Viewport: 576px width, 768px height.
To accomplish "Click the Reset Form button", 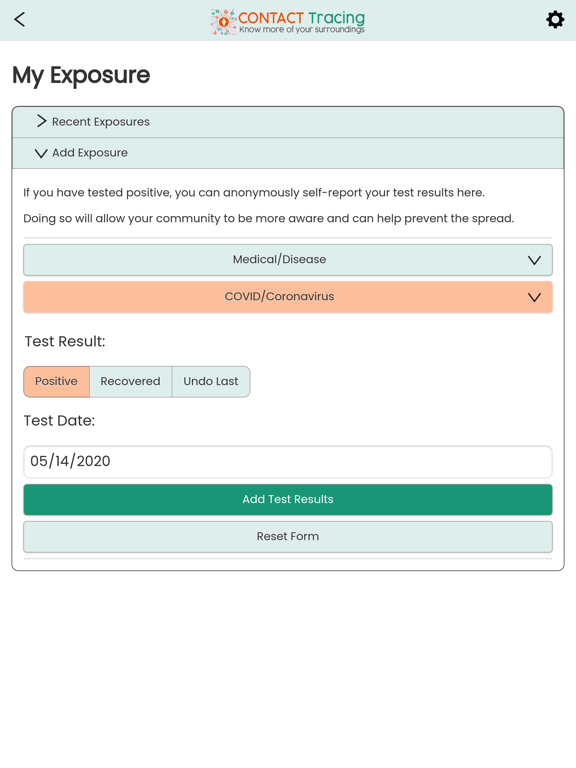I will point(288,537).
